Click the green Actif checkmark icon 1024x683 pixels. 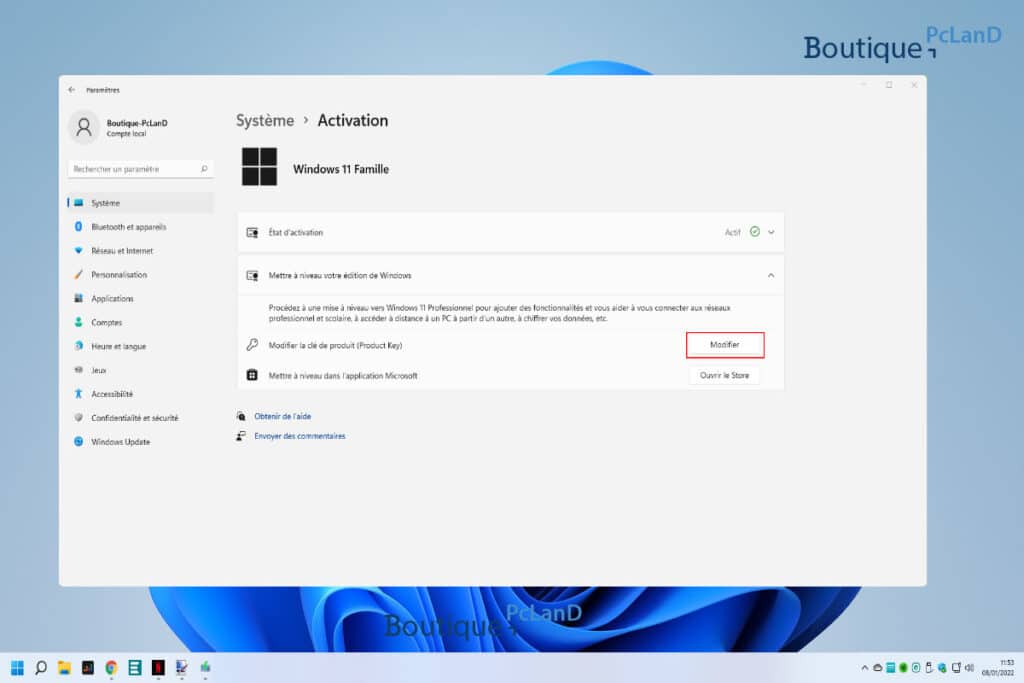point(755,232)
